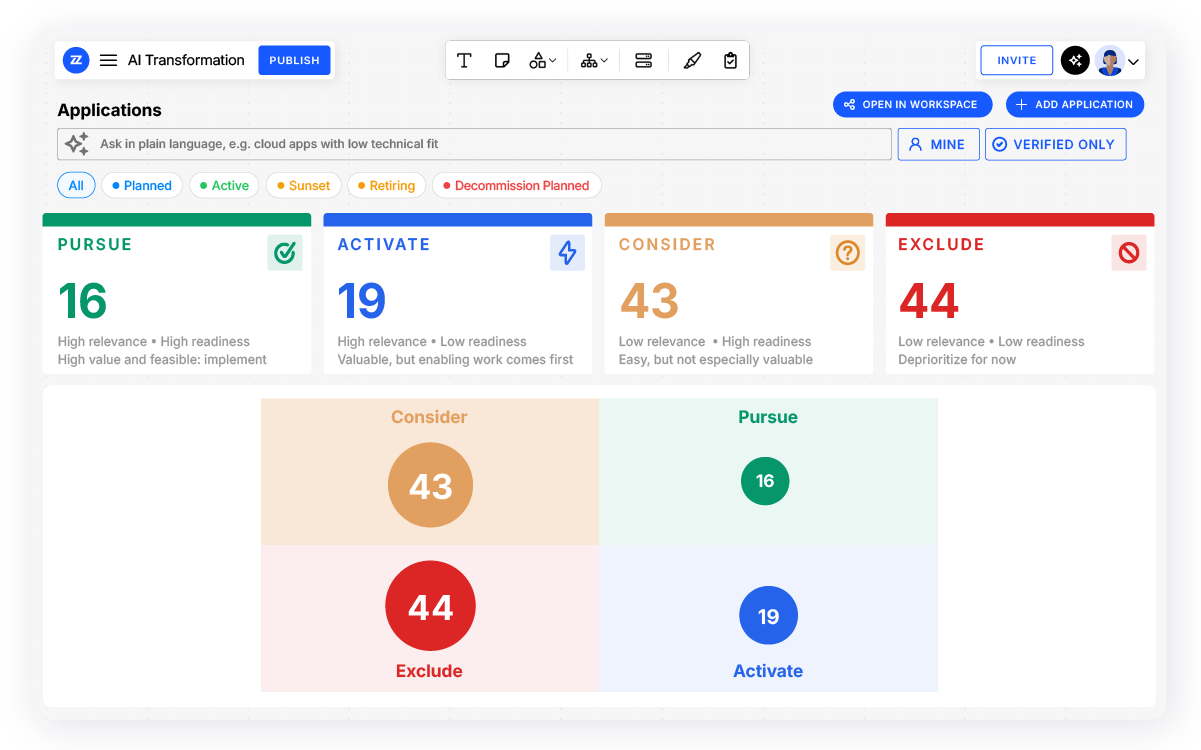Click 'High value and feasible: implement' text
This screenshot has width=1201, height=750.
coord(162,360)
